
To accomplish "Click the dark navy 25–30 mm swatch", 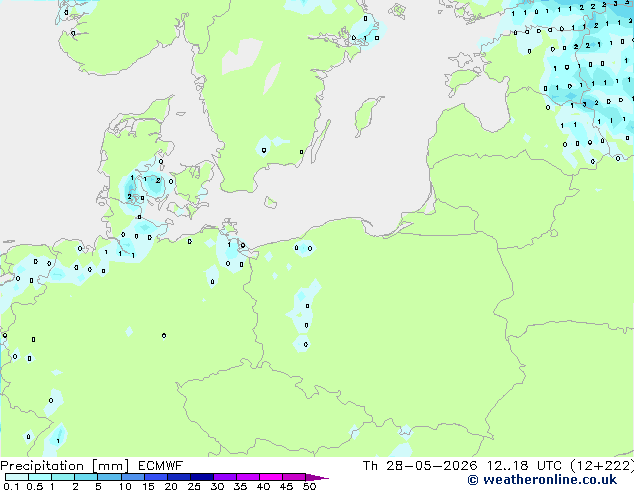I will coord(201,477).
